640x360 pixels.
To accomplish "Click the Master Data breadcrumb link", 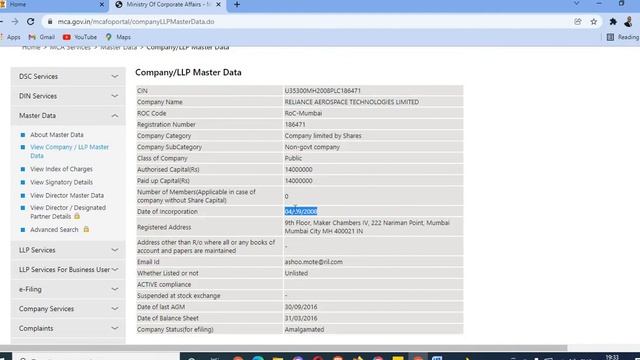I will [x=118, y=47].
